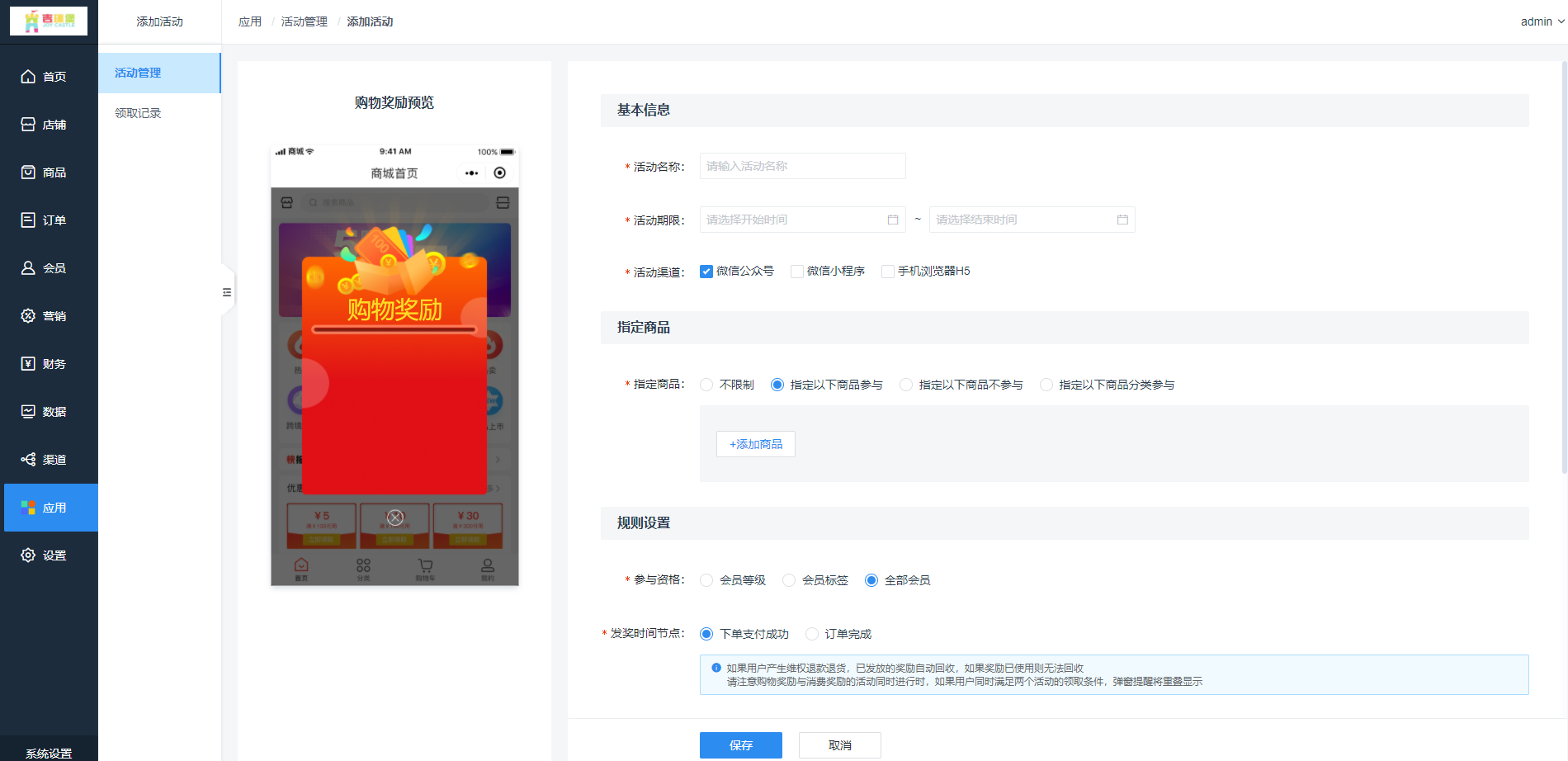Open the 领取记录 submenu item
Screen dimensions: 1568x761
159,113
